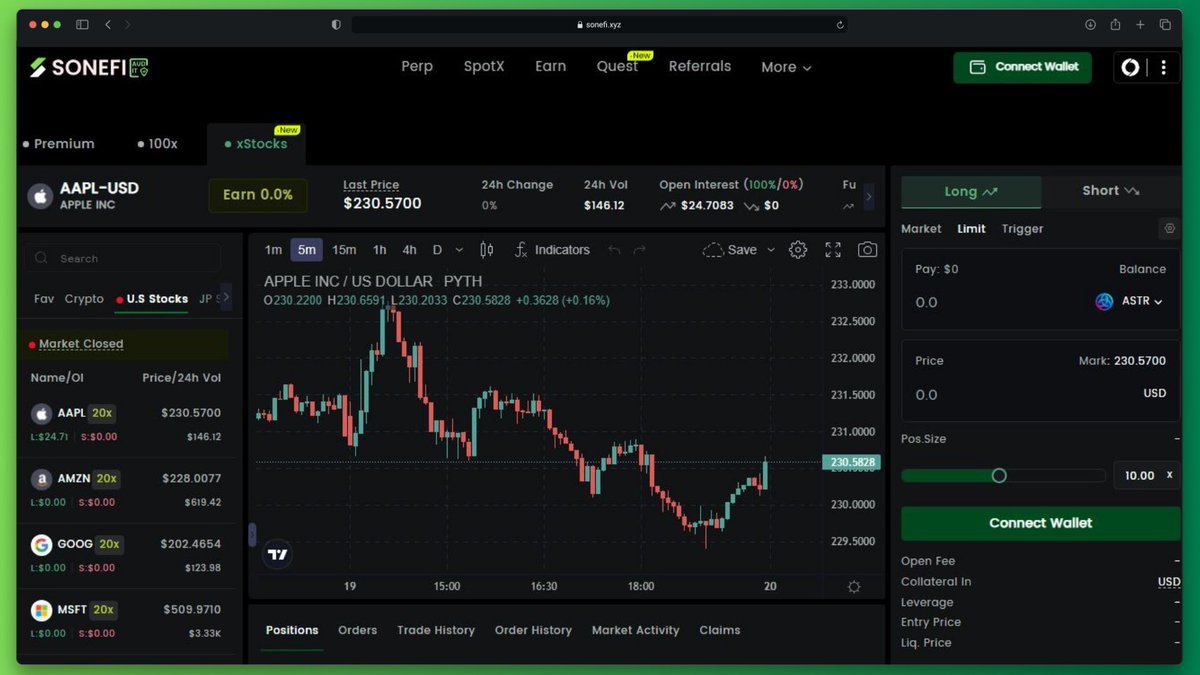Open Perp navigation item
This screenshot has height=675, width=1200.
[x=417, y=66]
